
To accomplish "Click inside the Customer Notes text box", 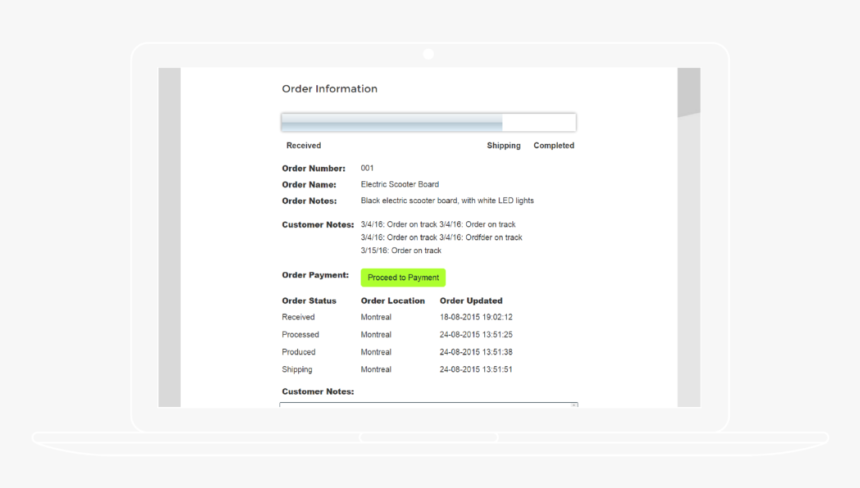I will point(428,404).
